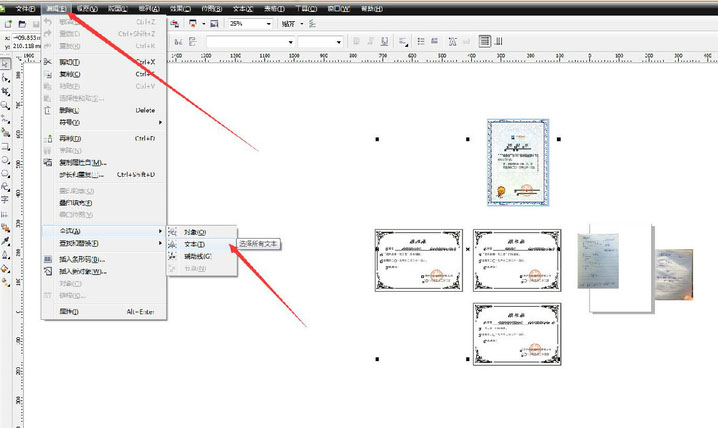Click the Open folder toolbar icon
The width and height of the screenshot is (718, 428).
[x=20, y=23]
